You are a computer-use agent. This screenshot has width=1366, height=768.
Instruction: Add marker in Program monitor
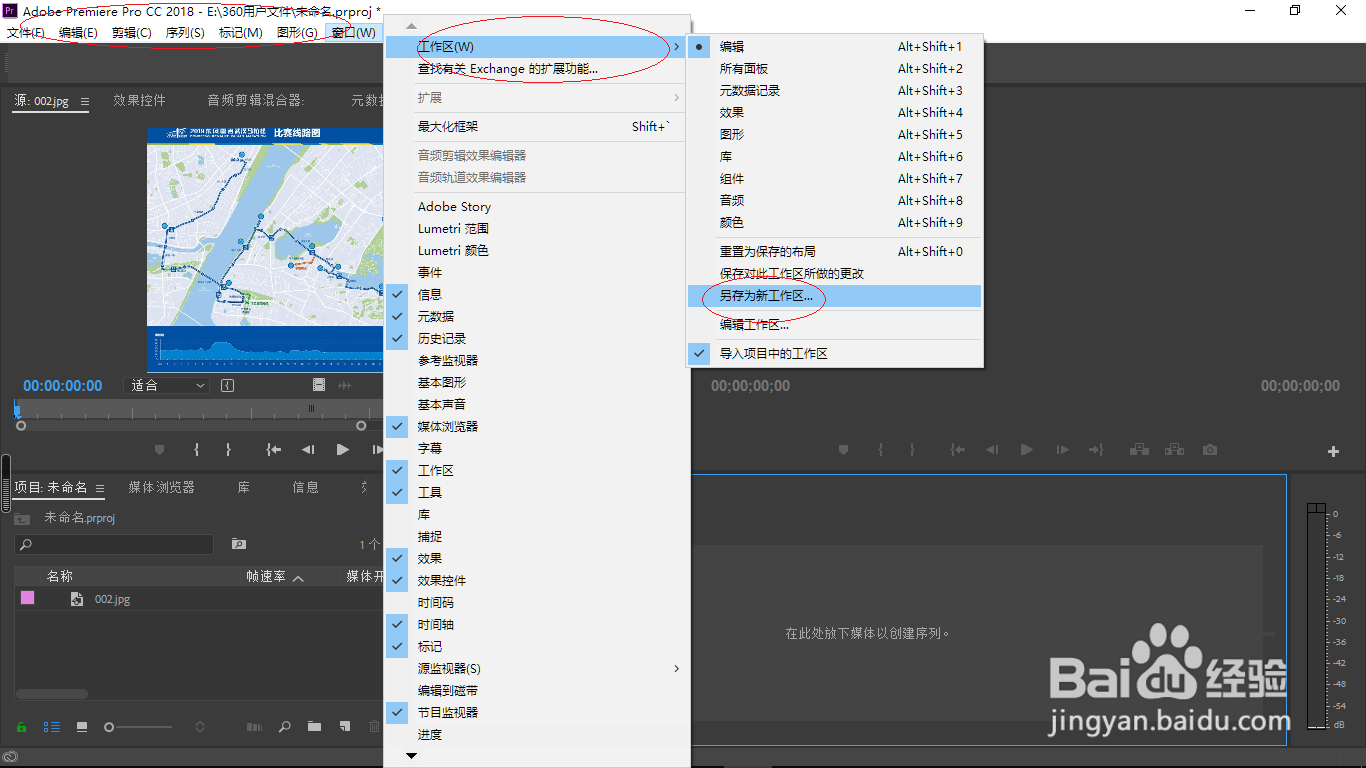[844, 450]
